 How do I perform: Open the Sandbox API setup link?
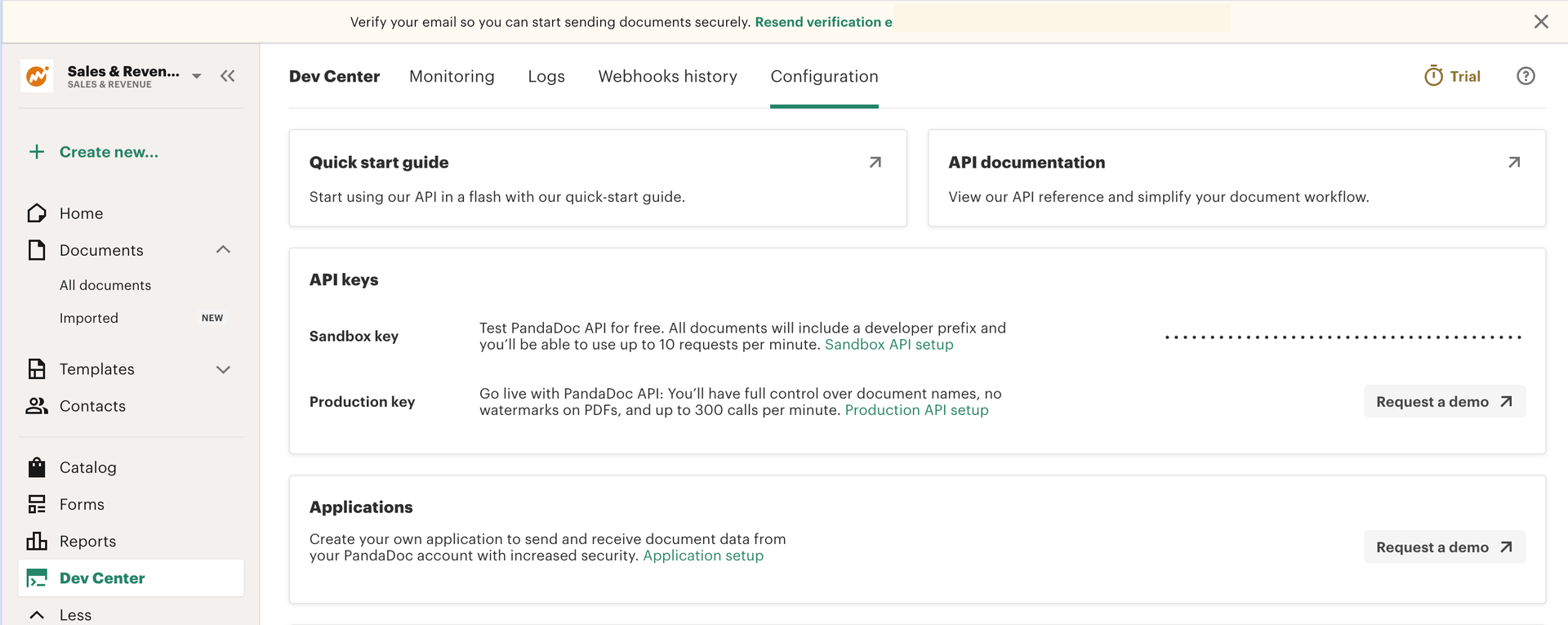pyautogui.click(x=889, y=345)
